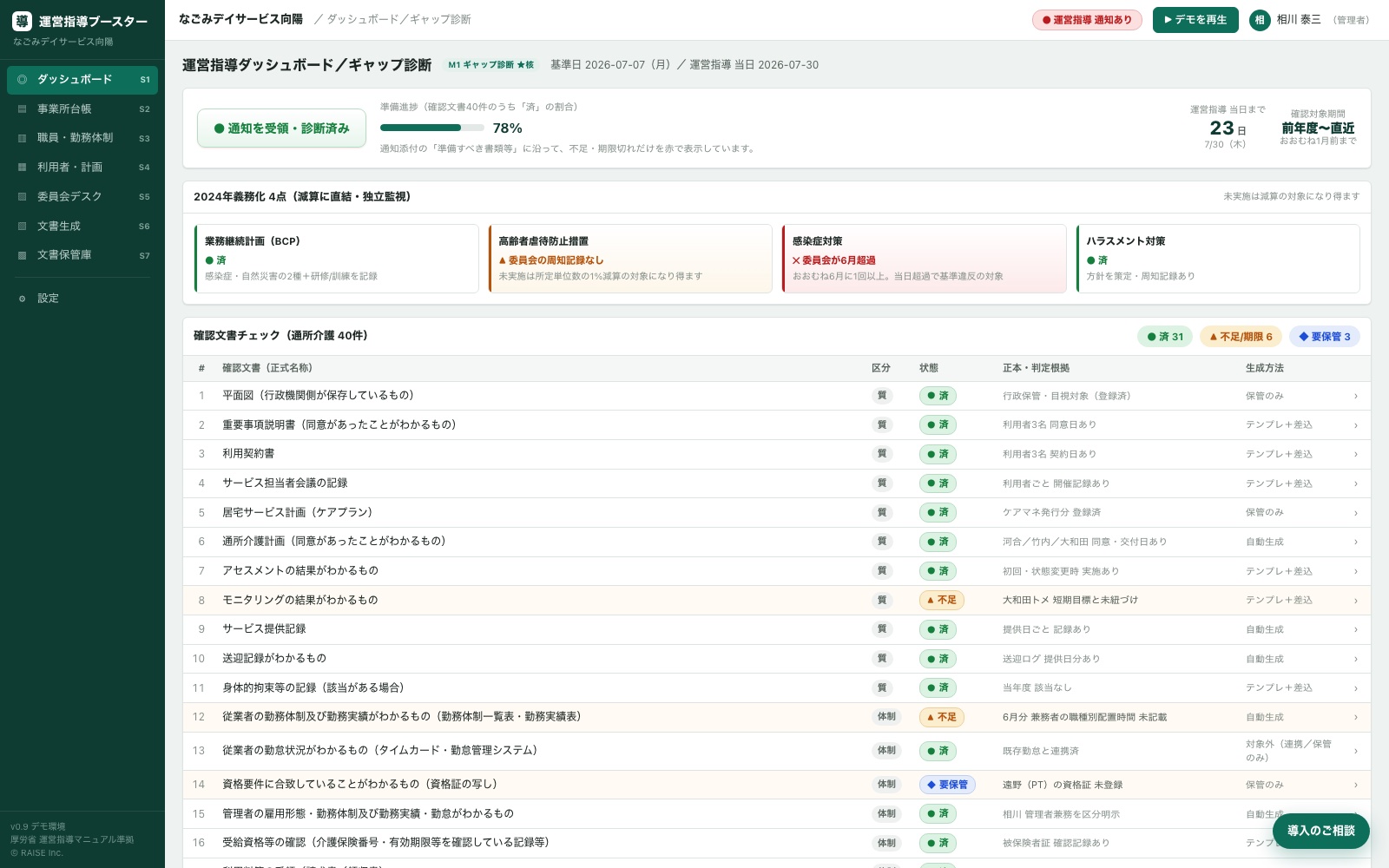Screen dimensions: 1389x868
Task: Filter by the 要保管 3 chip
Action: 1325,337
